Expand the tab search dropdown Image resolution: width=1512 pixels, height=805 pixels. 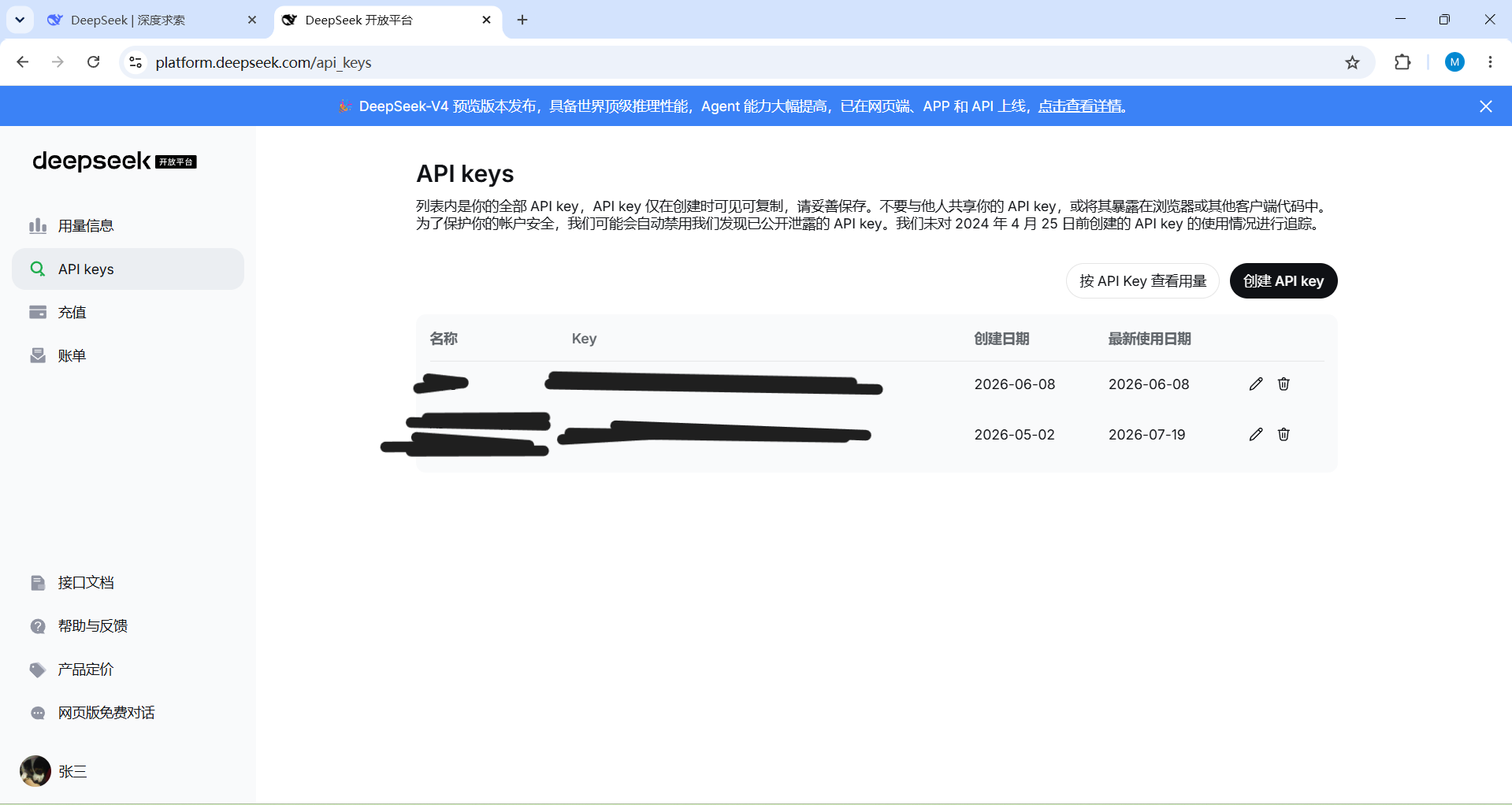20,20
